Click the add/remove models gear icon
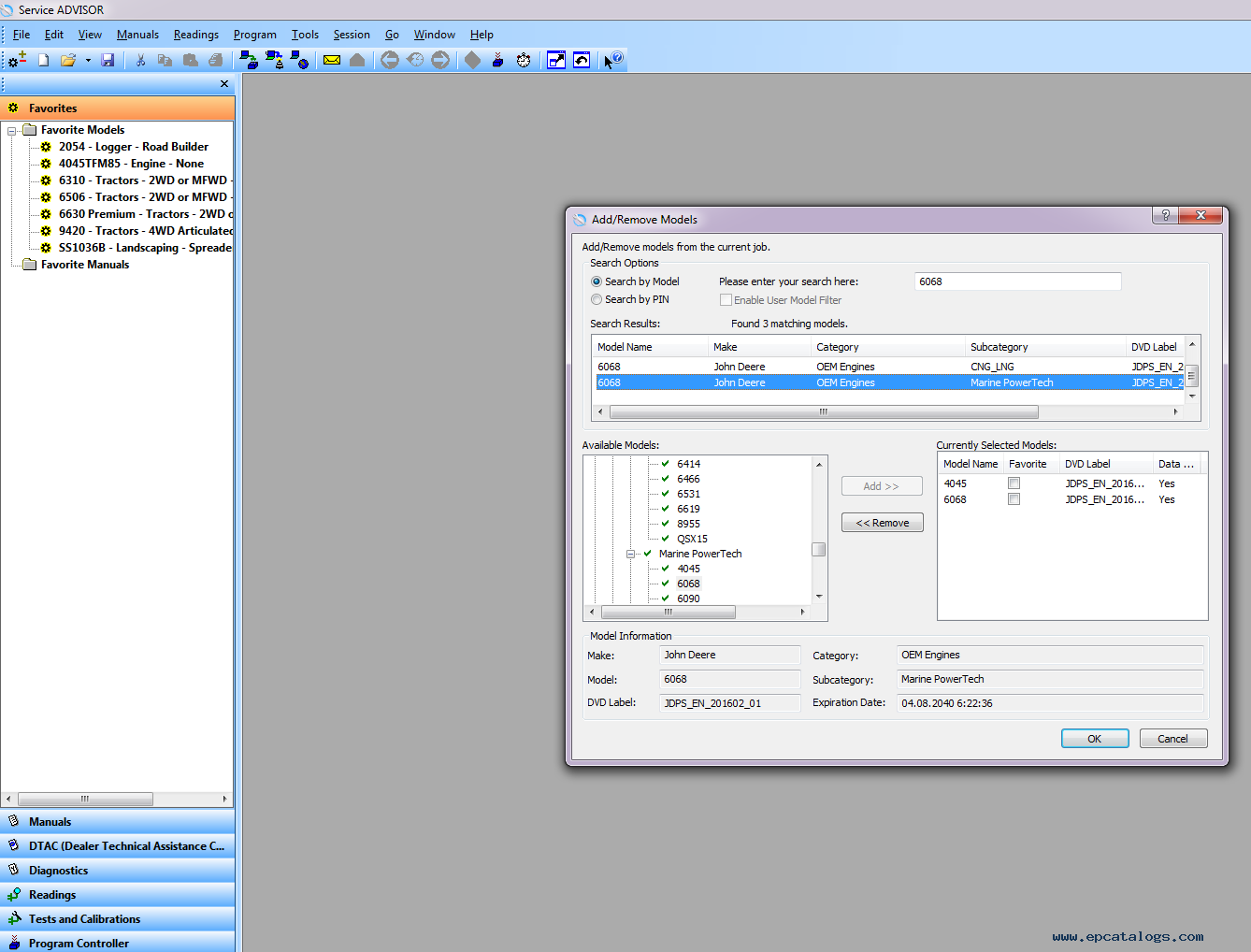Viewport: 1251px width, 952px height. point(18,60)
